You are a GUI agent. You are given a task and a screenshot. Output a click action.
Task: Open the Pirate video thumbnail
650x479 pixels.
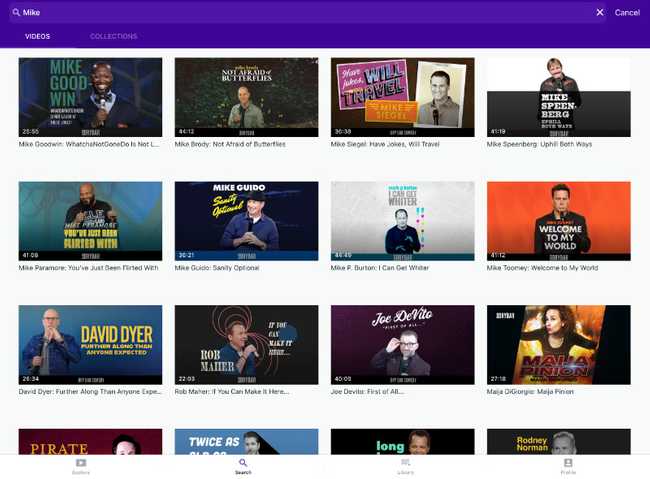[90, 442]
